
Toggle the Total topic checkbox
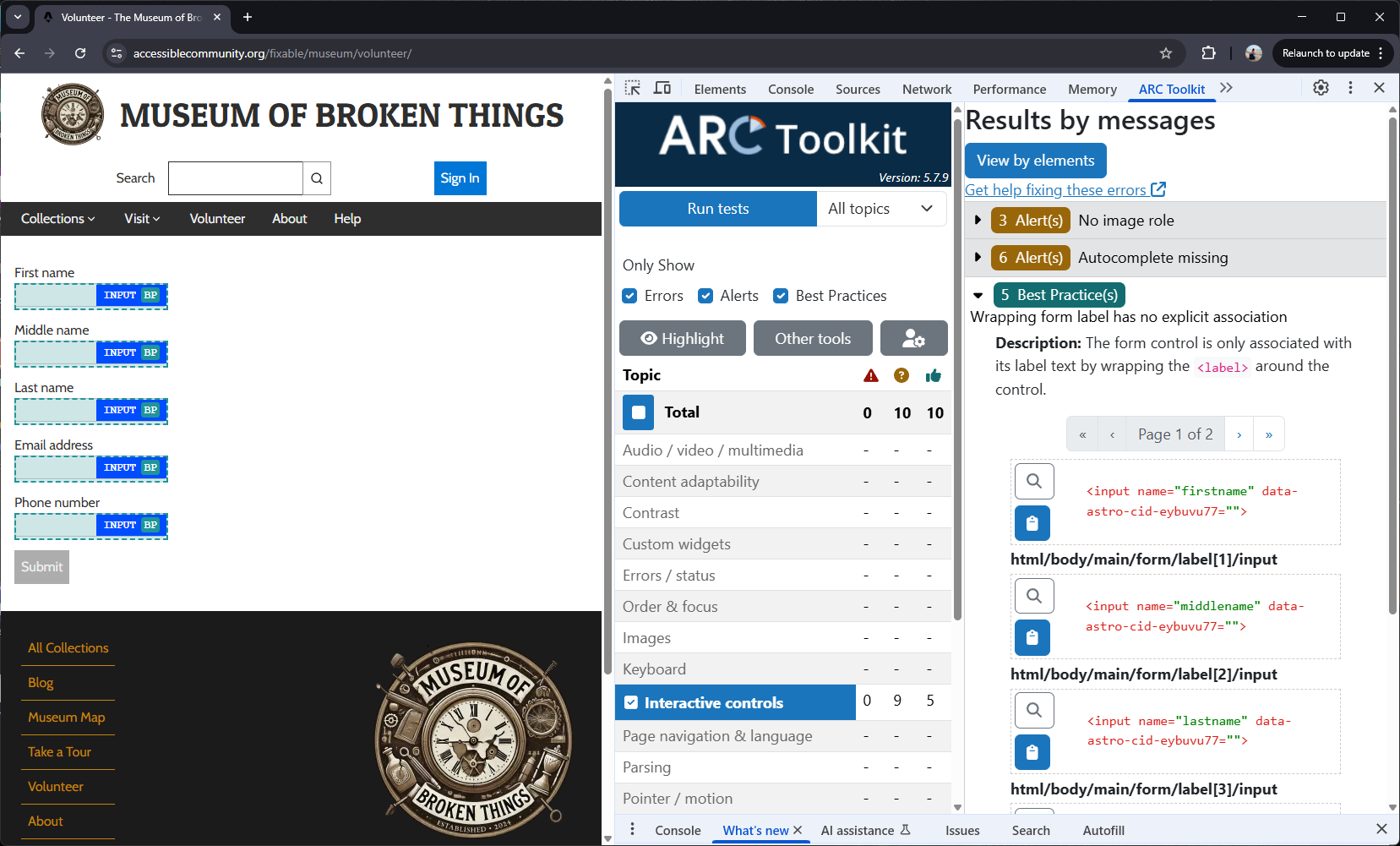pos(639,412)
